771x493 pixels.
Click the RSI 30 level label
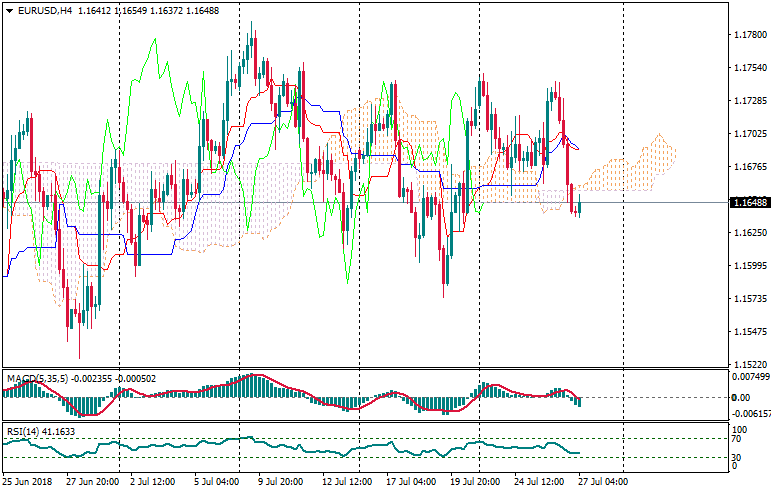pos(735,458)
